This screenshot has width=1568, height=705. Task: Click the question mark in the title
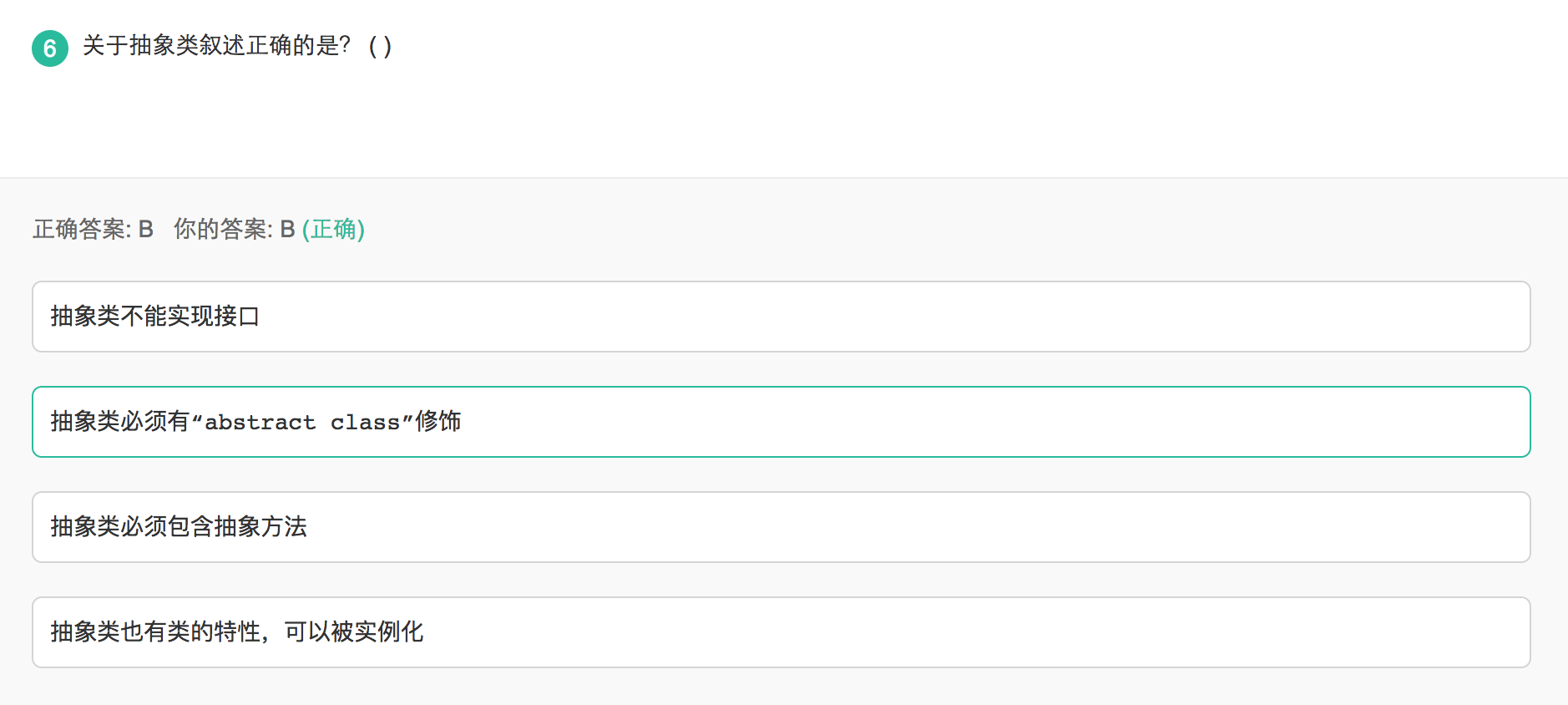346,46
